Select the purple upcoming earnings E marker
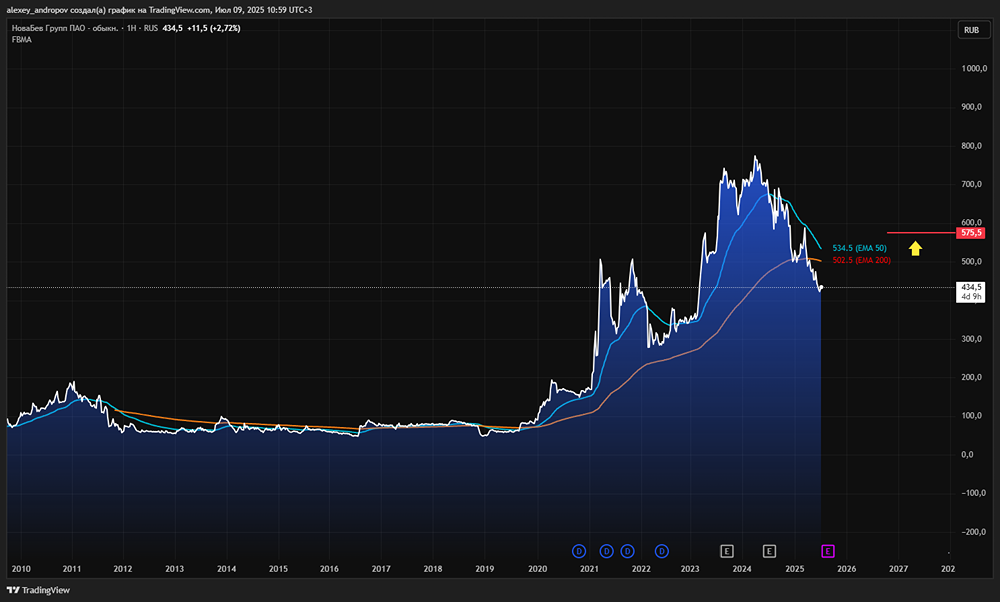 [827, 550]
